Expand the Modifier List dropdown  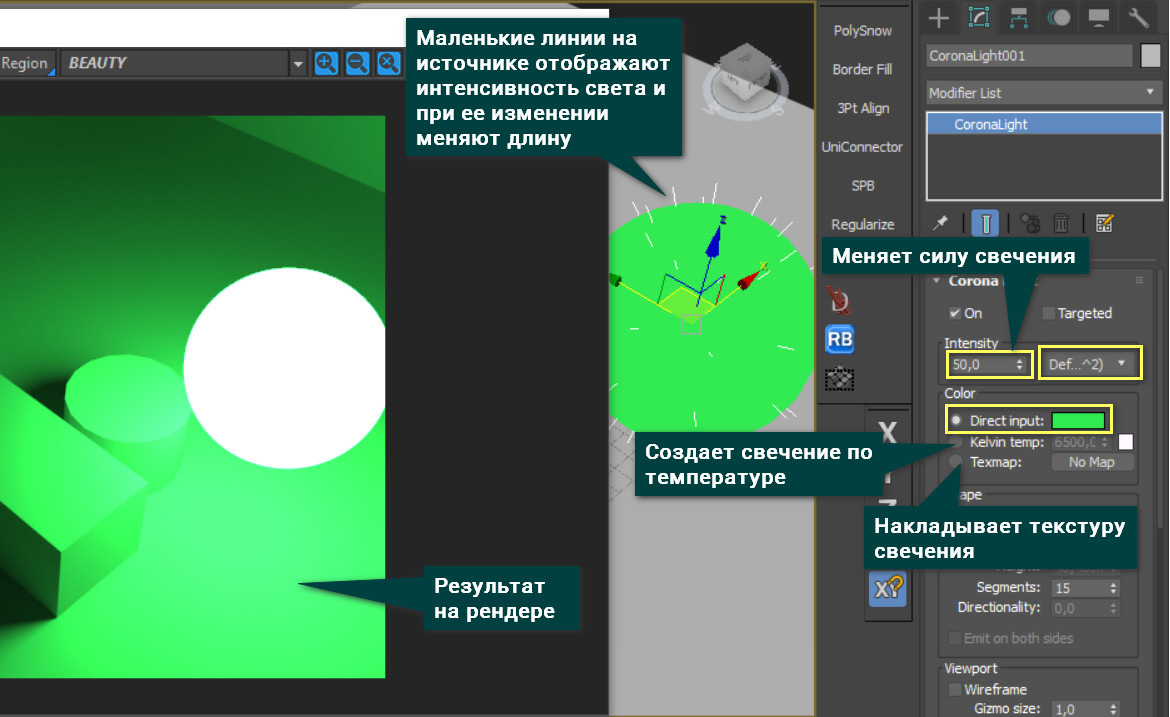[x=1039, y=93]
